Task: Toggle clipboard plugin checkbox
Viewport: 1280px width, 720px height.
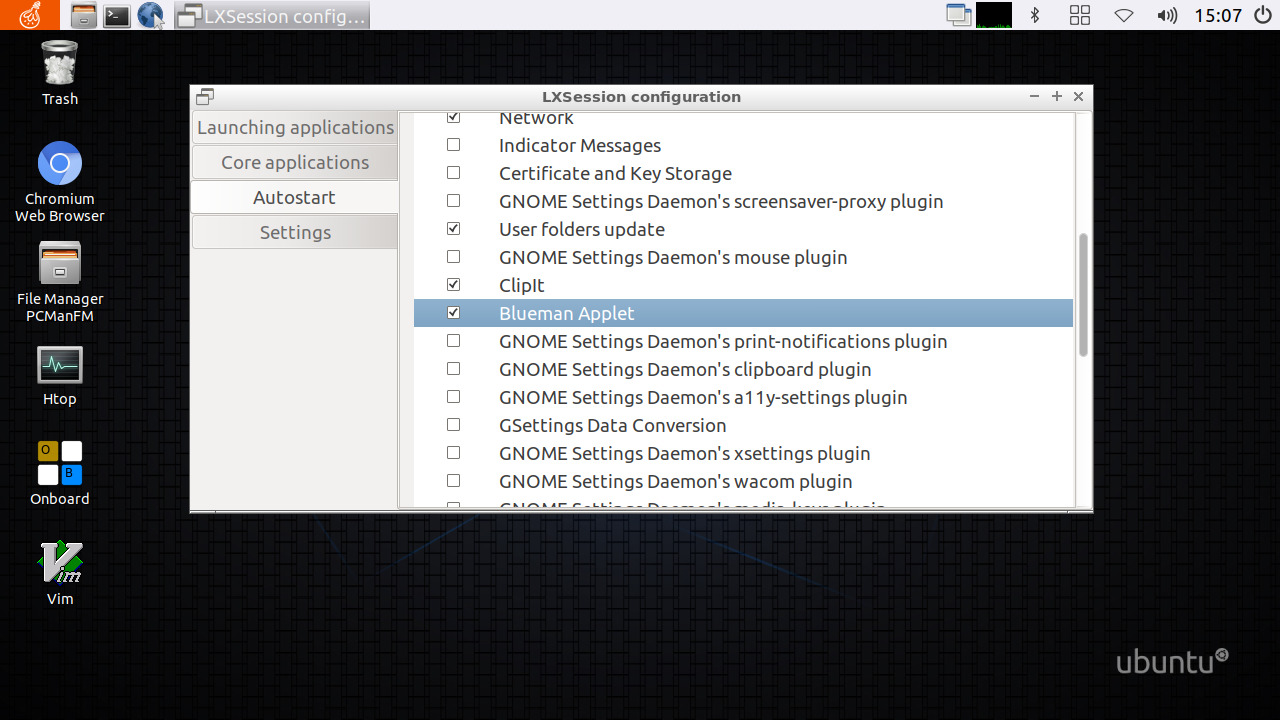Action: [x=453, y=369]
